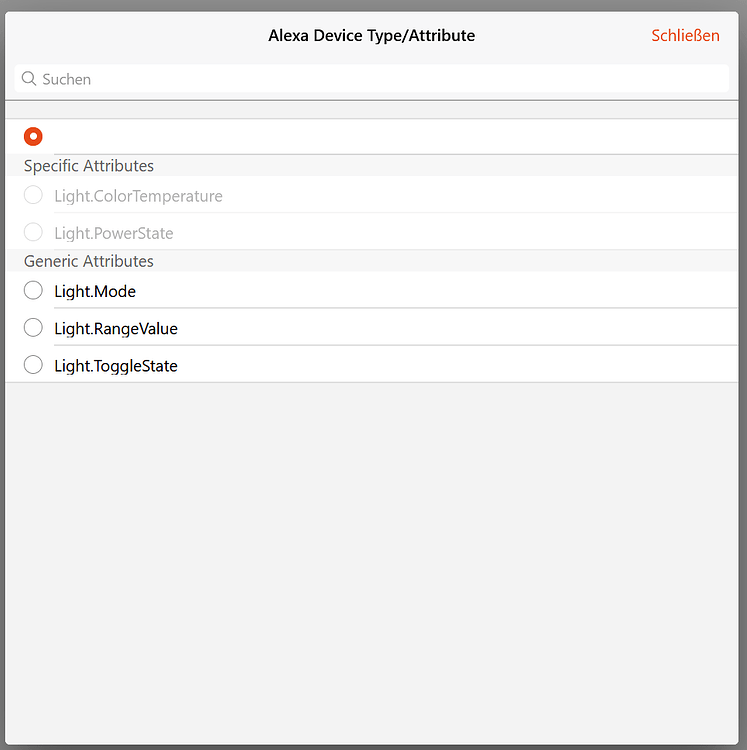
Task: Choose the Light.Mode radio button
Action: (x=33, y=290)
